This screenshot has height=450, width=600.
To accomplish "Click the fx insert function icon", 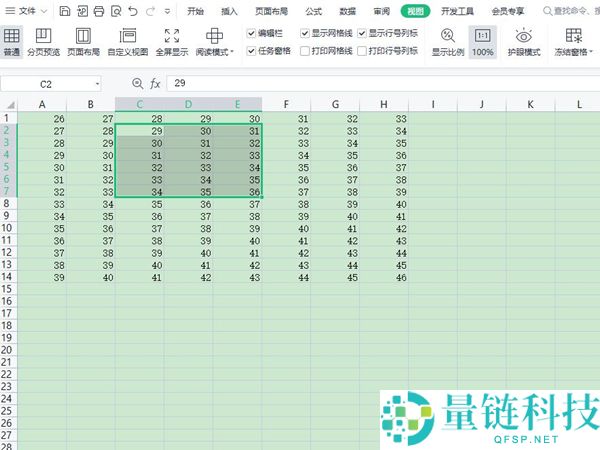I will (x=155, y=83).
